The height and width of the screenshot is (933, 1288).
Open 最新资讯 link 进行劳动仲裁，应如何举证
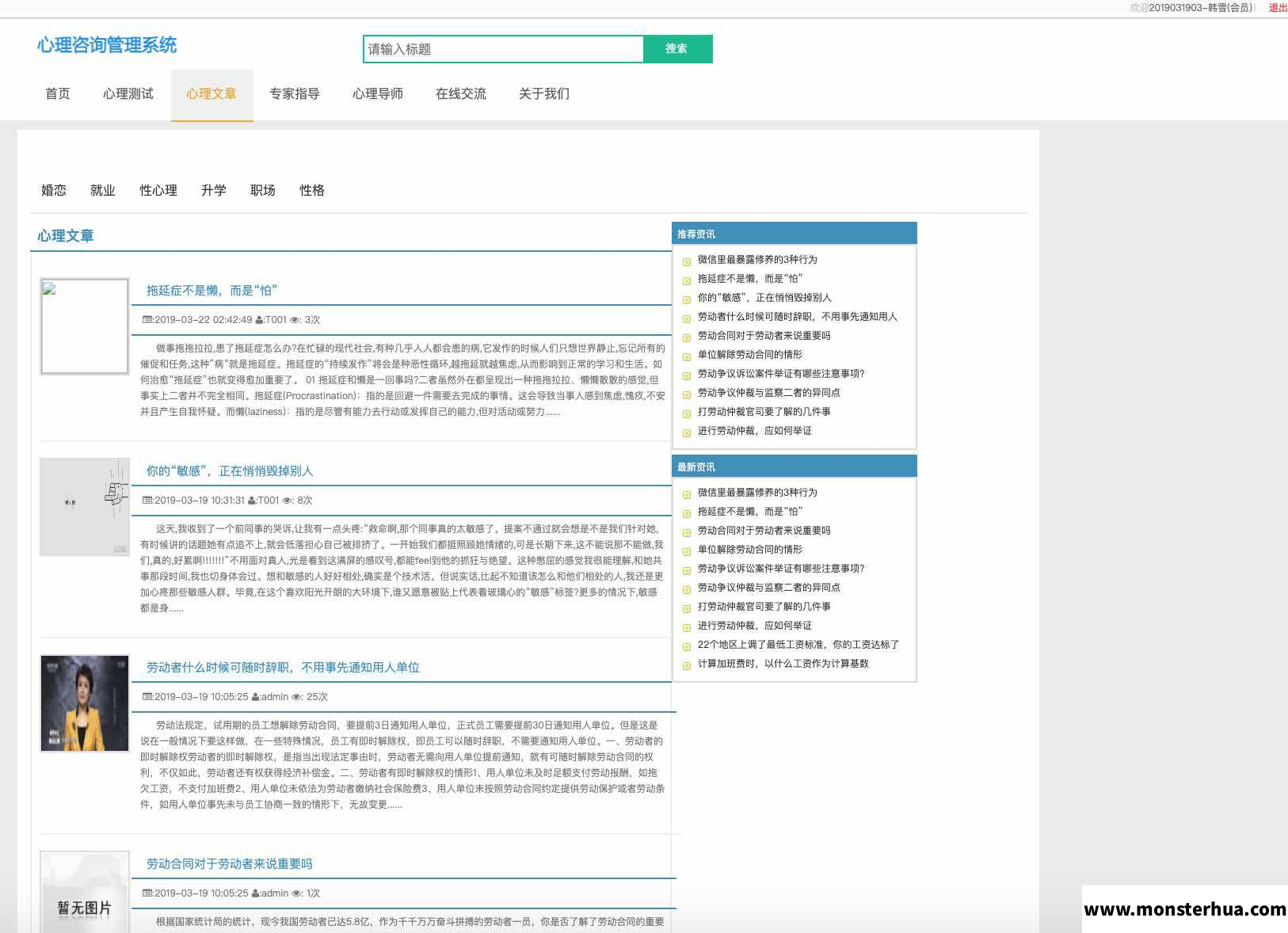755,626
